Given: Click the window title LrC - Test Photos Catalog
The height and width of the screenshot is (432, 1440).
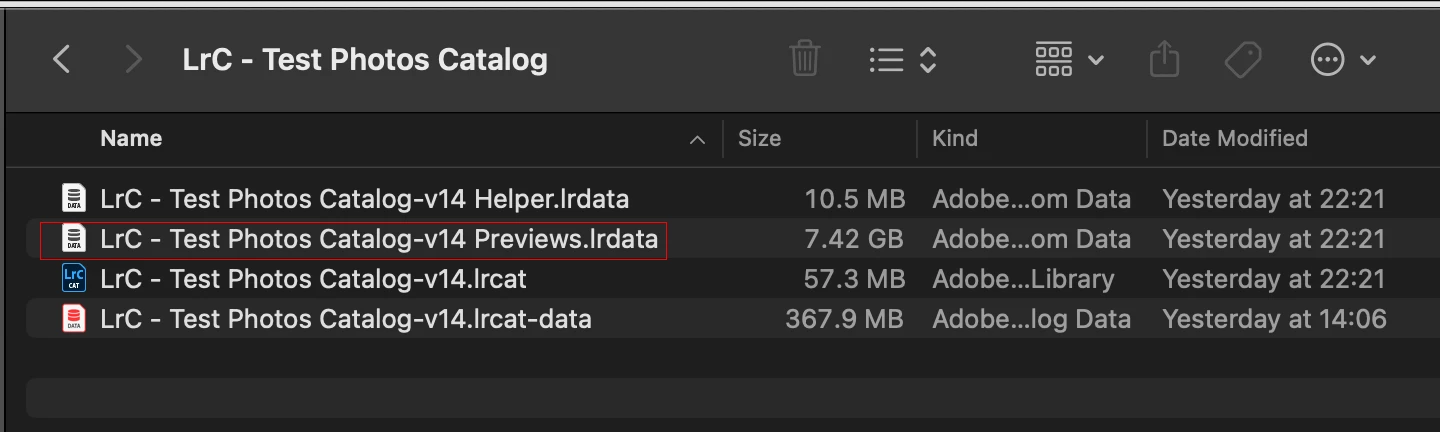Looking at the screenshot, I should point(365,60).
